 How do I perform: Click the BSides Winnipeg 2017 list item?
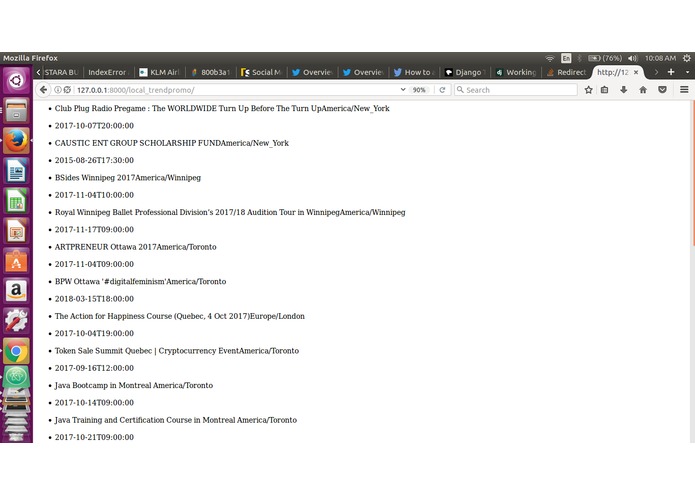click(x=128, y=178)
